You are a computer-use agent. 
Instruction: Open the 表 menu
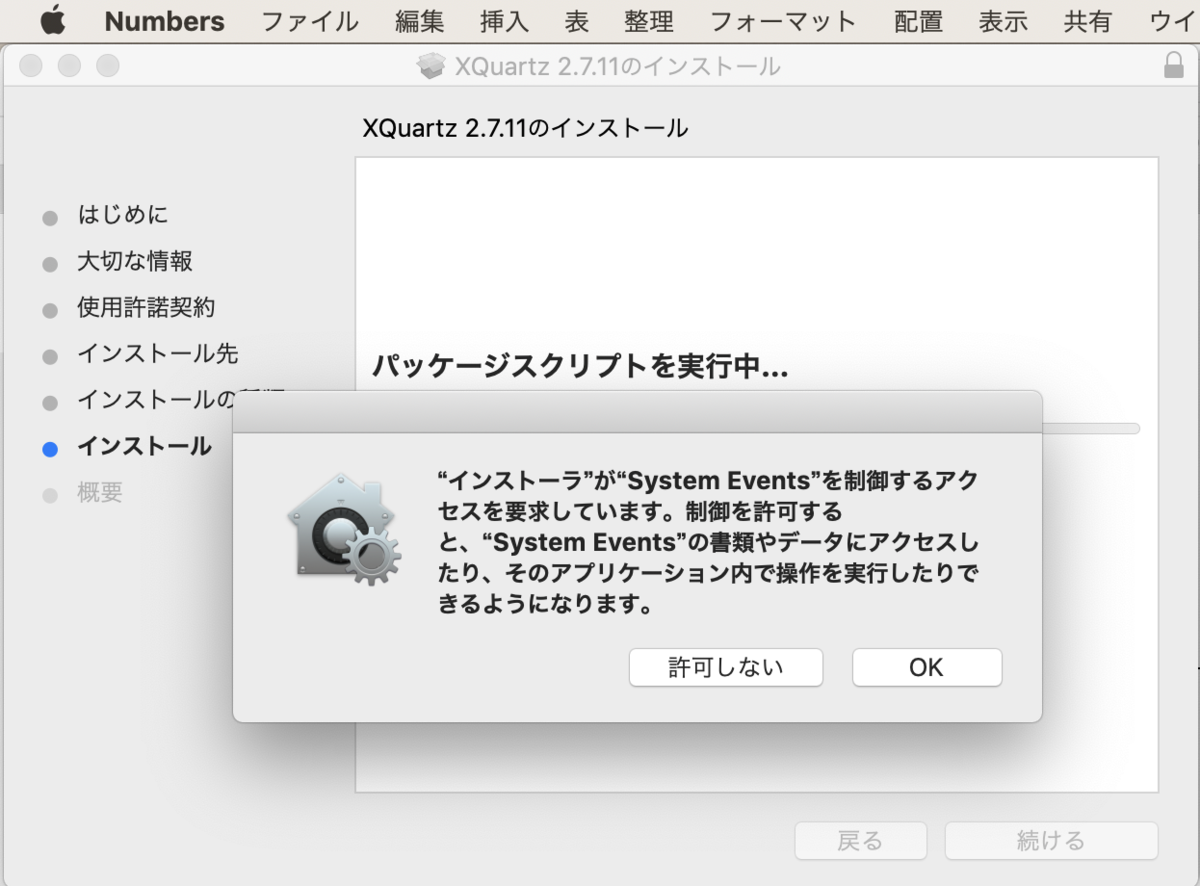[577, 21]
